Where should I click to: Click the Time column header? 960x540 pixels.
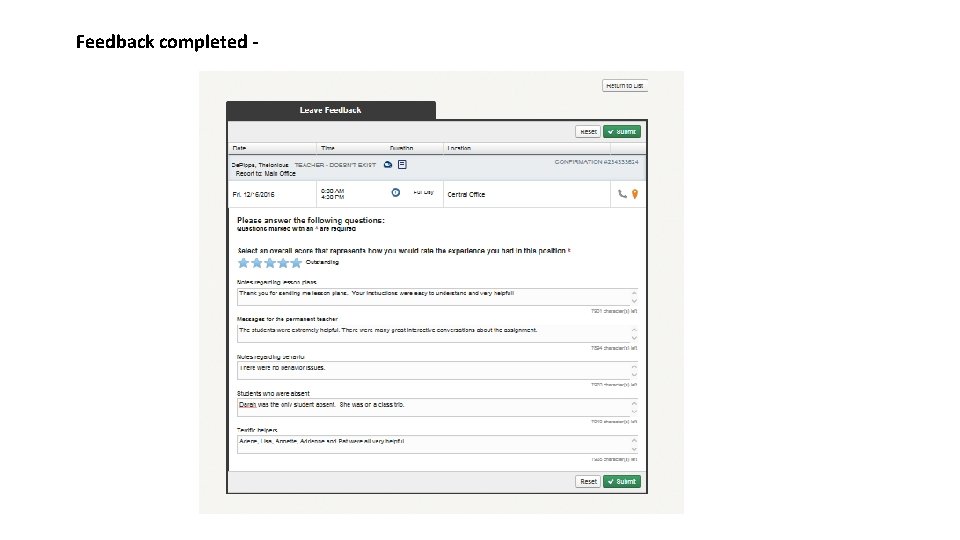328,148
